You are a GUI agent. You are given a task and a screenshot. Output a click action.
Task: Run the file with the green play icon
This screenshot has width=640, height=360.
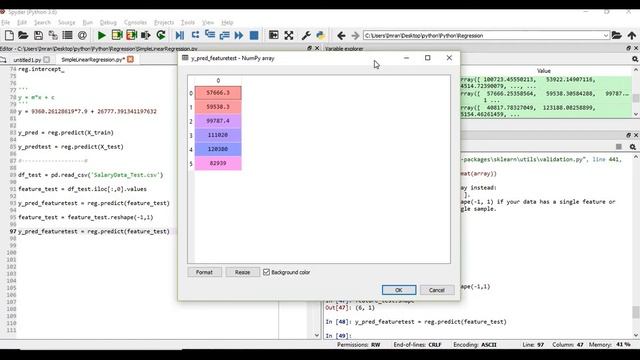point(102,36)
